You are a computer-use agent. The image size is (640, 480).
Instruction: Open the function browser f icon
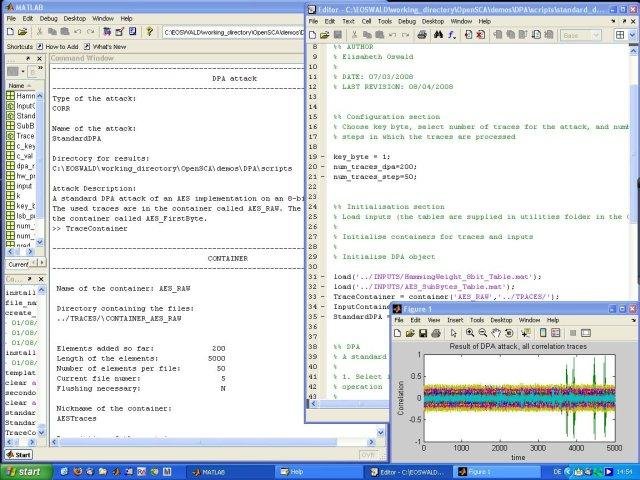(451, 35)
